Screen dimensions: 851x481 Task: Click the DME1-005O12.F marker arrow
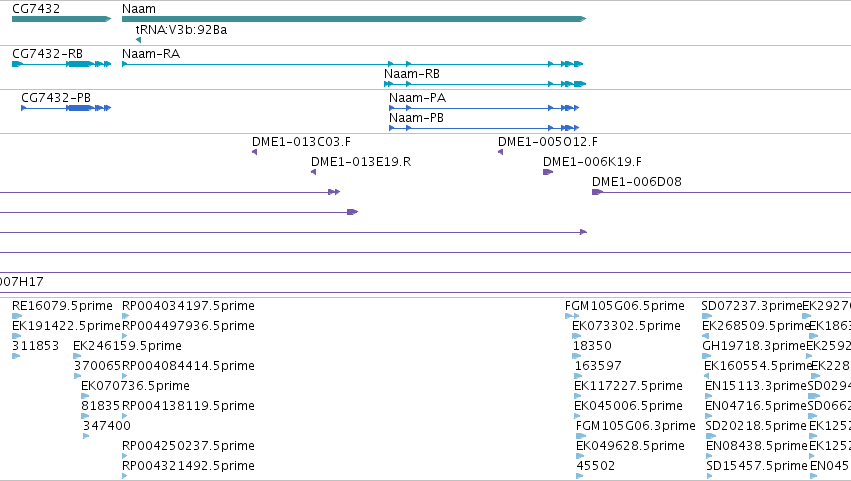pos(500,152)
